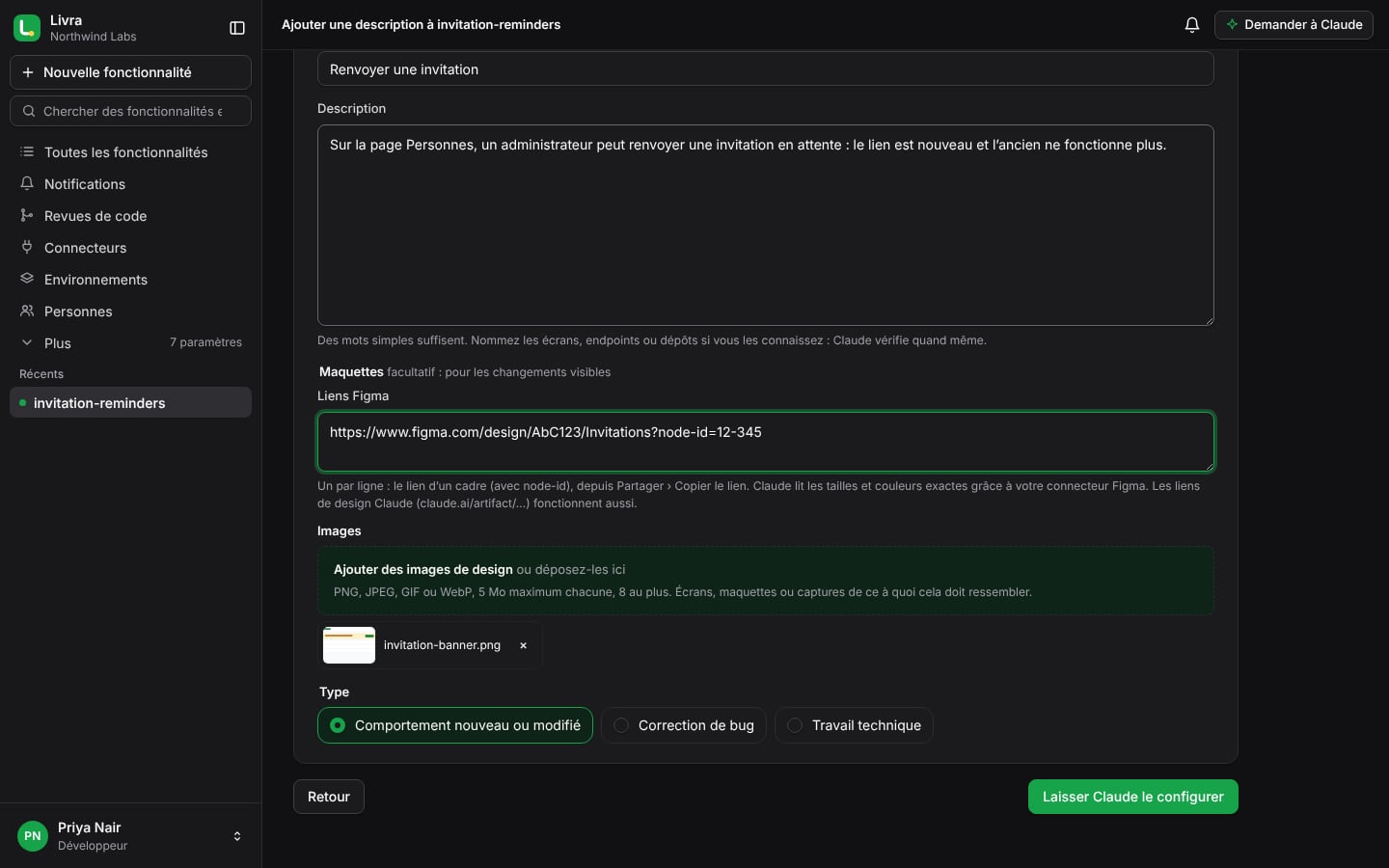
Task: Expand the Plus section chevron
Action: click(x=27, y=343)
